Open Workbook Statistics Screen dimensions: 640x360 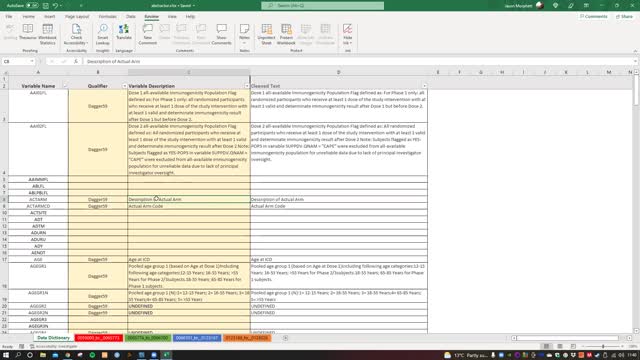pos(47,34)
